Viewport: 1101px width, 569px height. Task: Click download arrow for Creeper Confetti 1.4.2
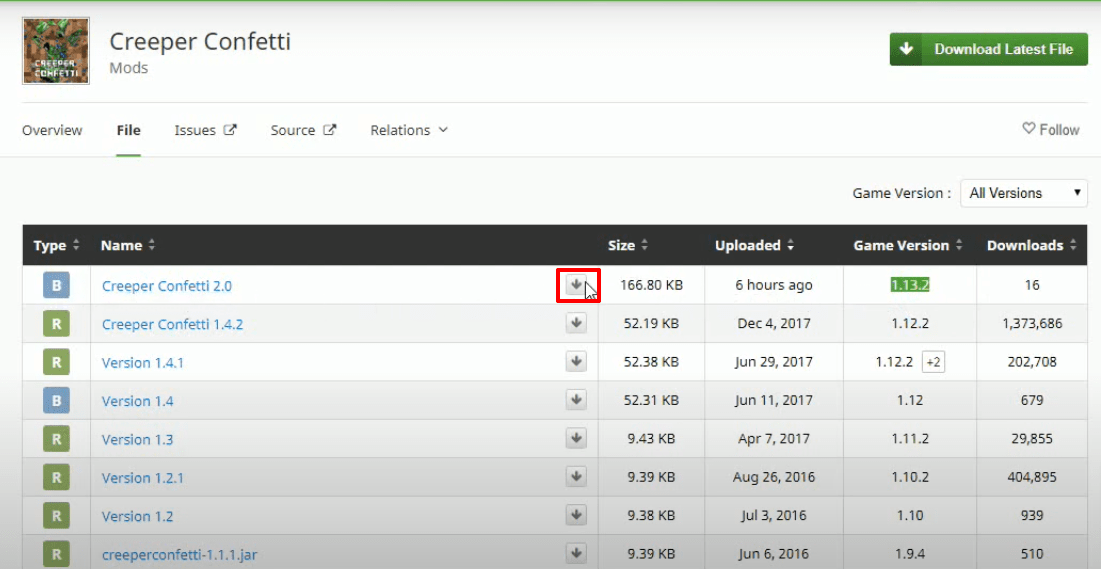(x=576, y=323)
